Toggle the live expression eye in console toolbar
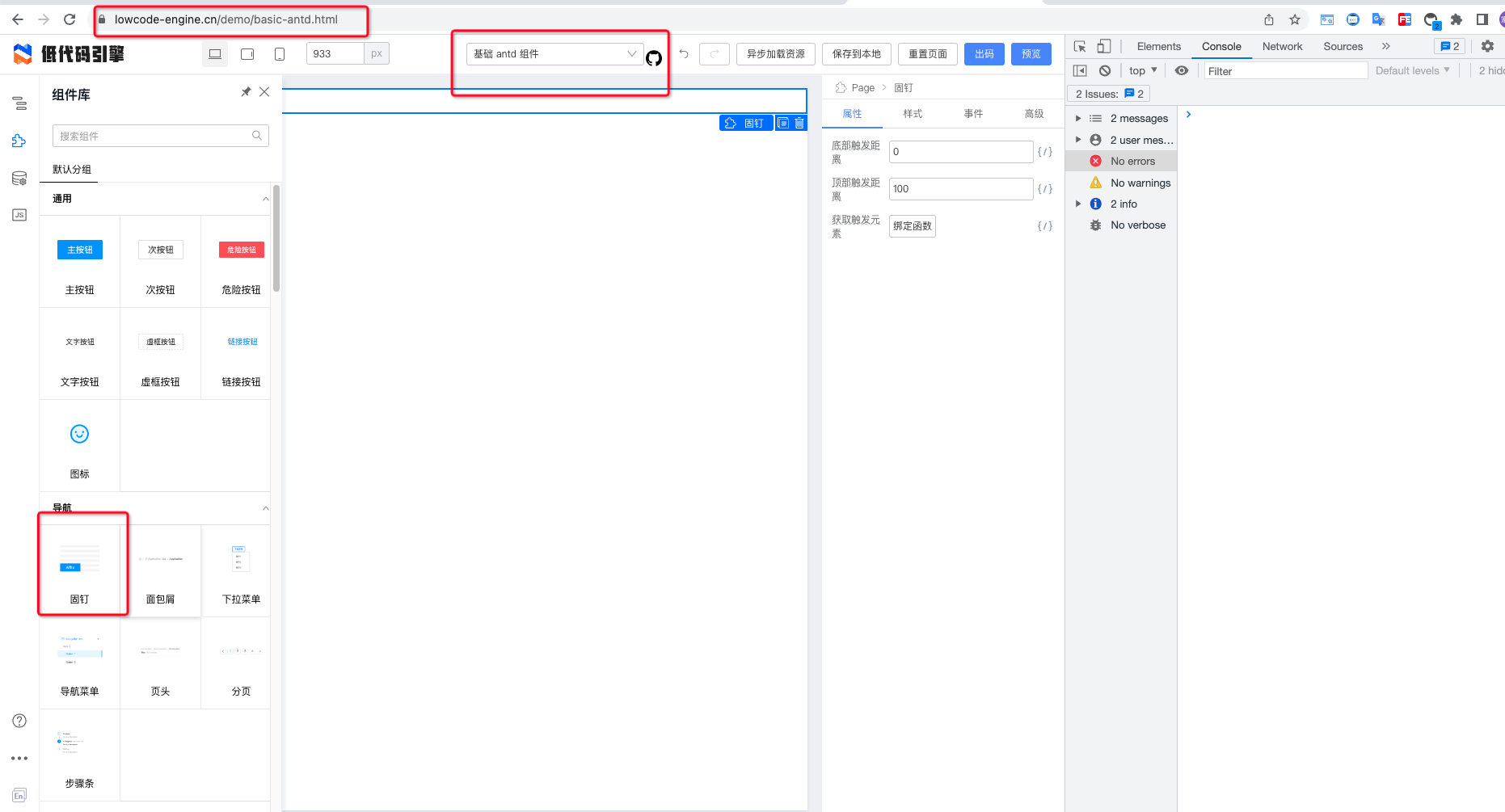 [1182, 70]
